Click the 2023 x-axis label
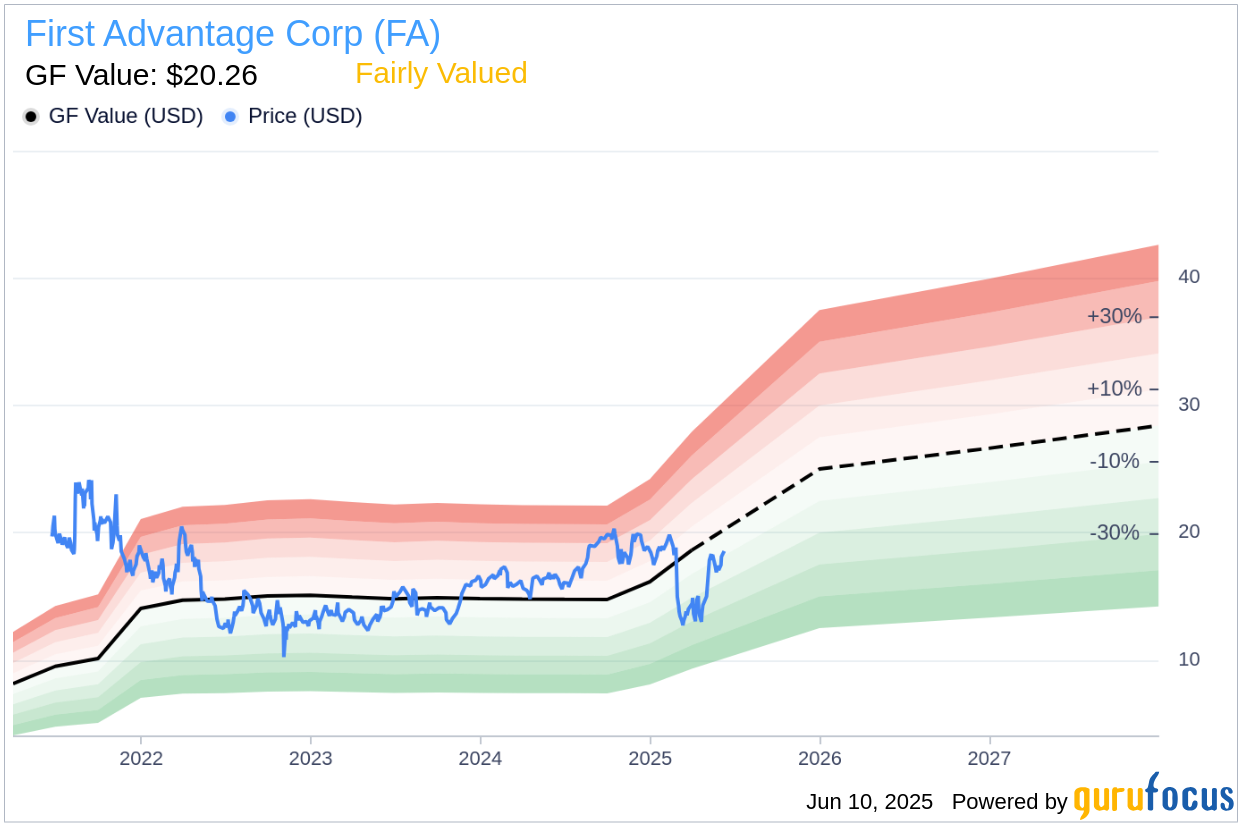The width and height of the screenshot is (1242, 826). [310, 758]
